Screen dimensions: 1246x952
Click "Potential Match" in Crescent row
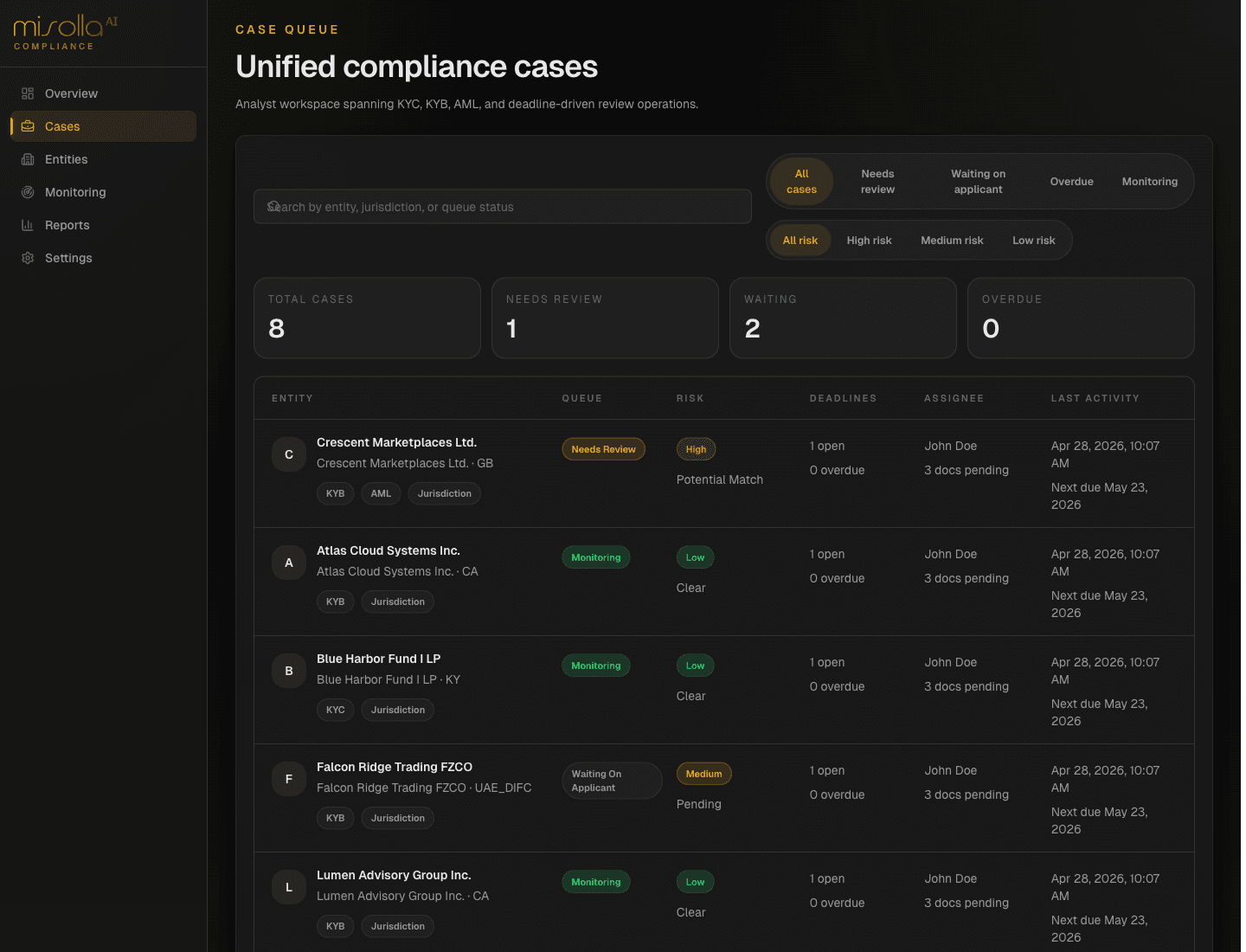tap(720, 479)
